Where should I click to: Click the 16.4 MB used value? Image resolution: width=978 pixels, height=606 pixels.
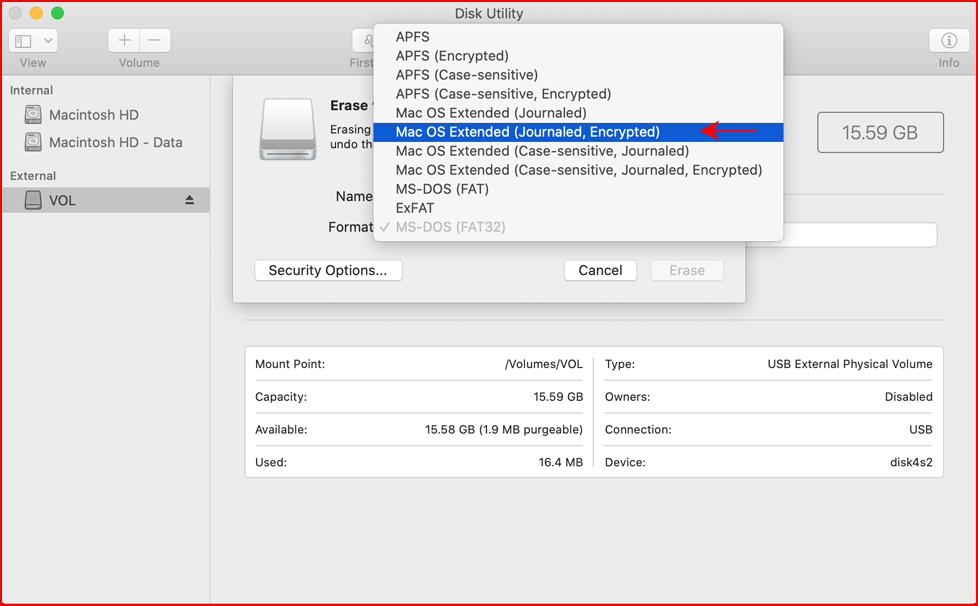(x=561, y=463)
